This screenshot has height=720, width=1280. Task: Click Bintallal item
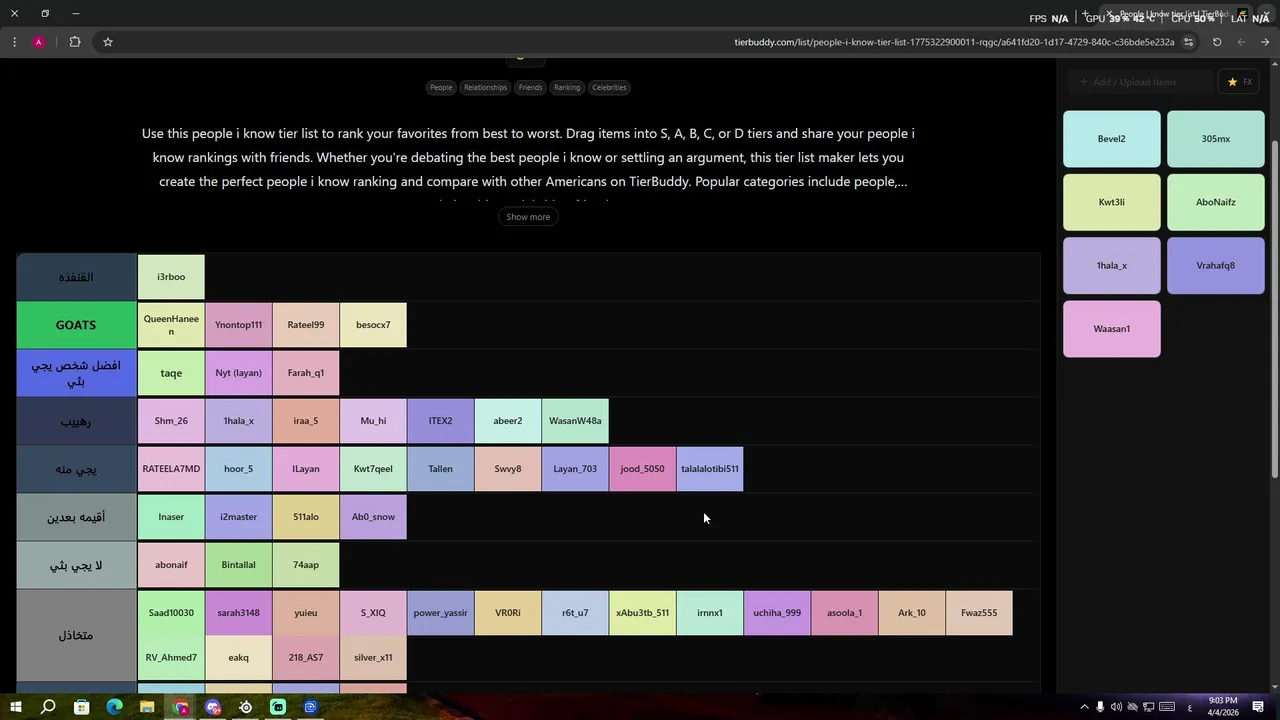tap(238, 565)
